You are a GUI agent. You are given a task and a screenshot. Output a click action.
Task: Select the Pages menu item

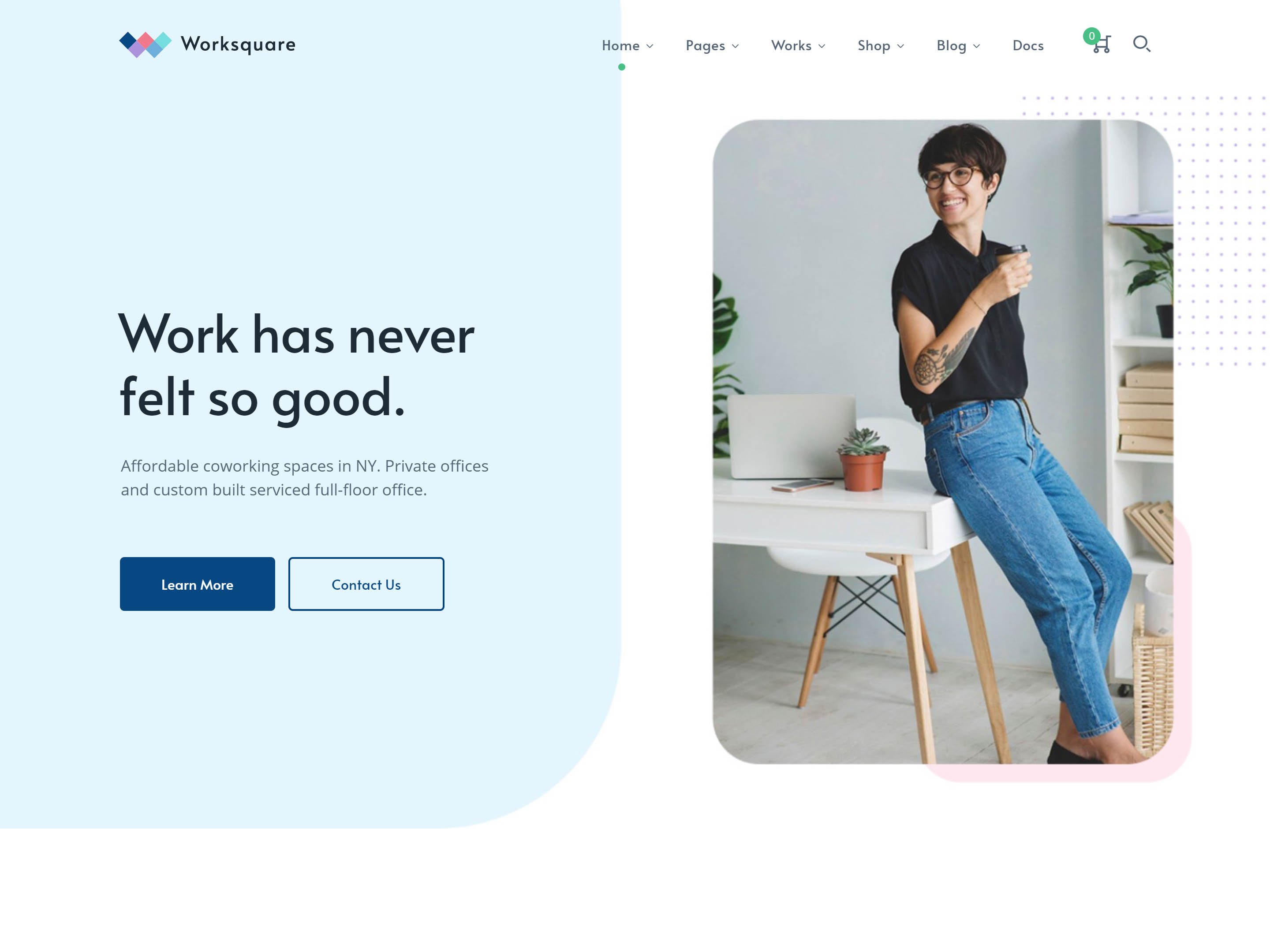pyautogui.click(x=705, y=46)
